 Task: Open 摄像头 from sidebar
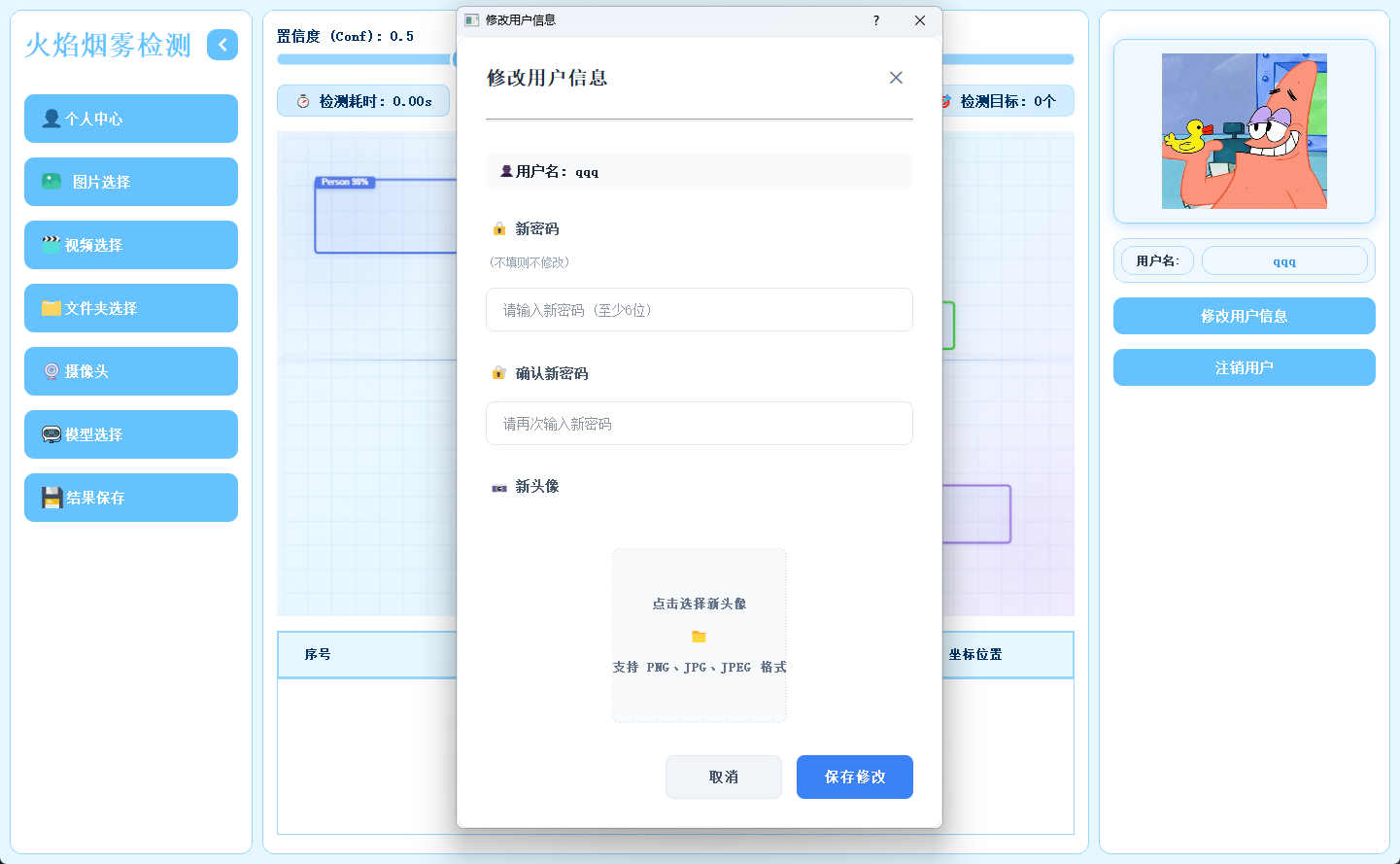131,371
